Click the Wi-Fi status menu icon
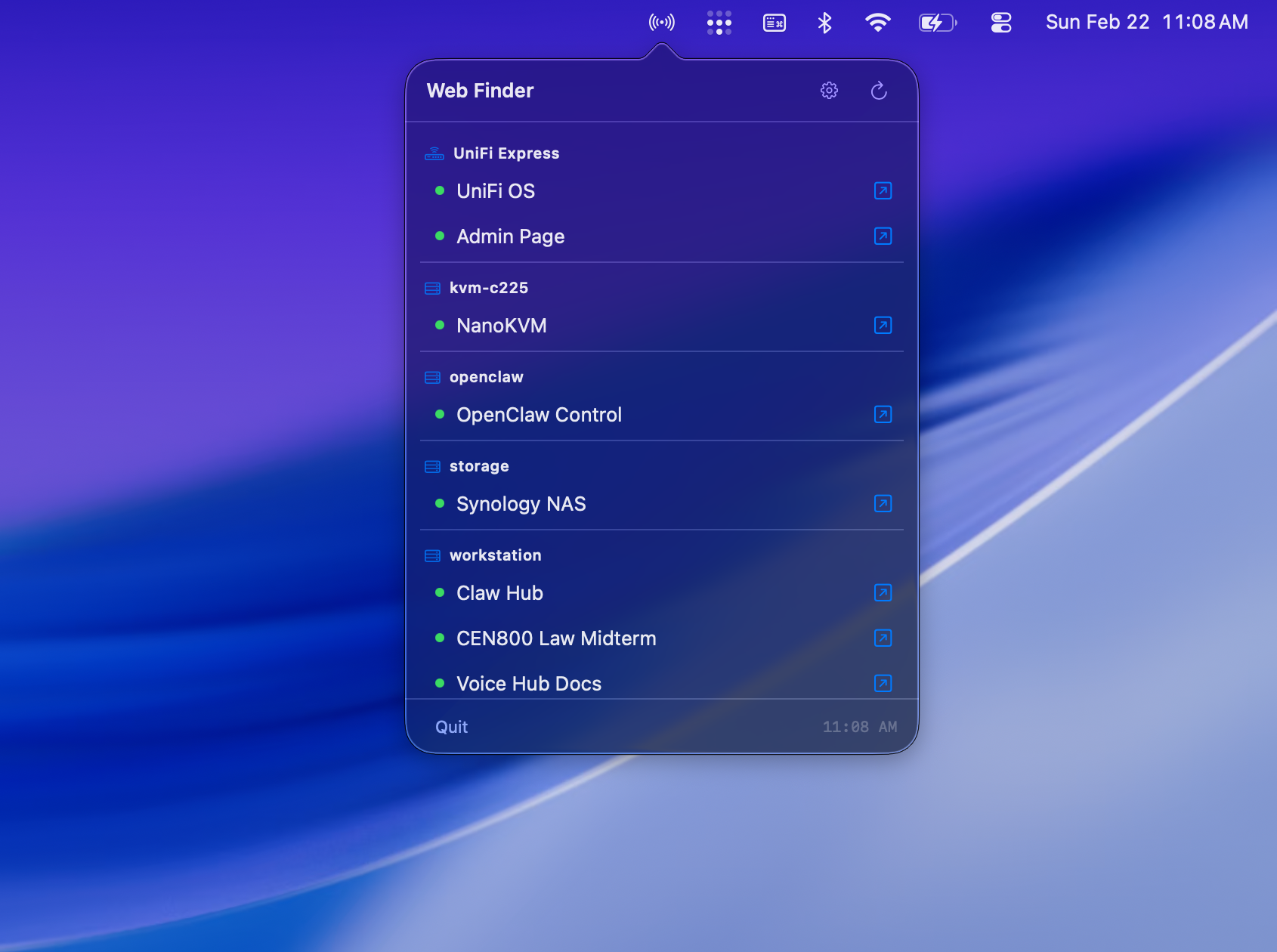 (x=876, y=23)
